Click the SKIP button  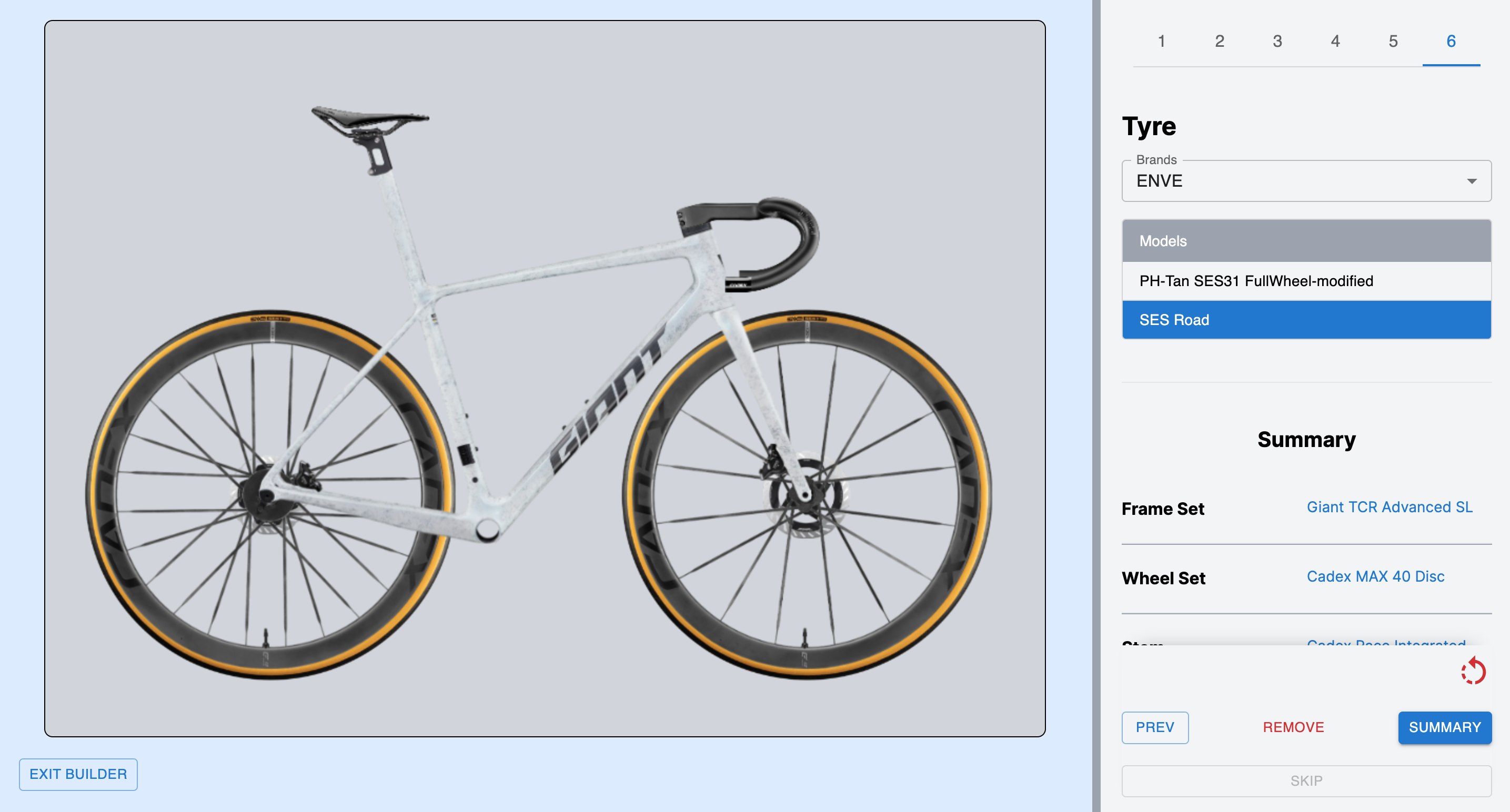(1306, 781)
